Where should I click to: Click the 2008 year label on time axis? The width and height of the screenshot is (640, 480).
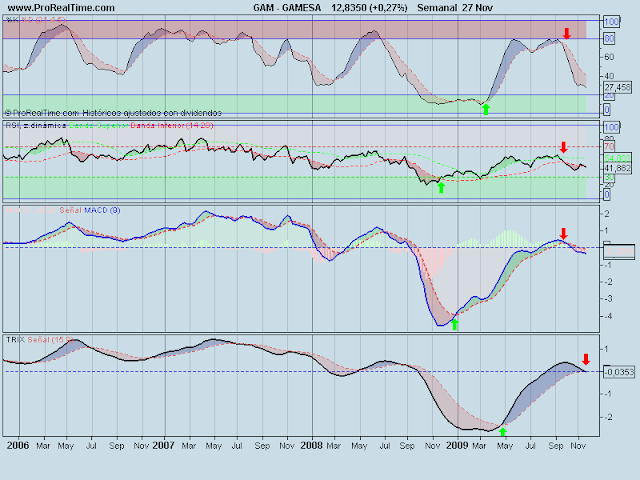pyautogui.click(x=311, y=445)
